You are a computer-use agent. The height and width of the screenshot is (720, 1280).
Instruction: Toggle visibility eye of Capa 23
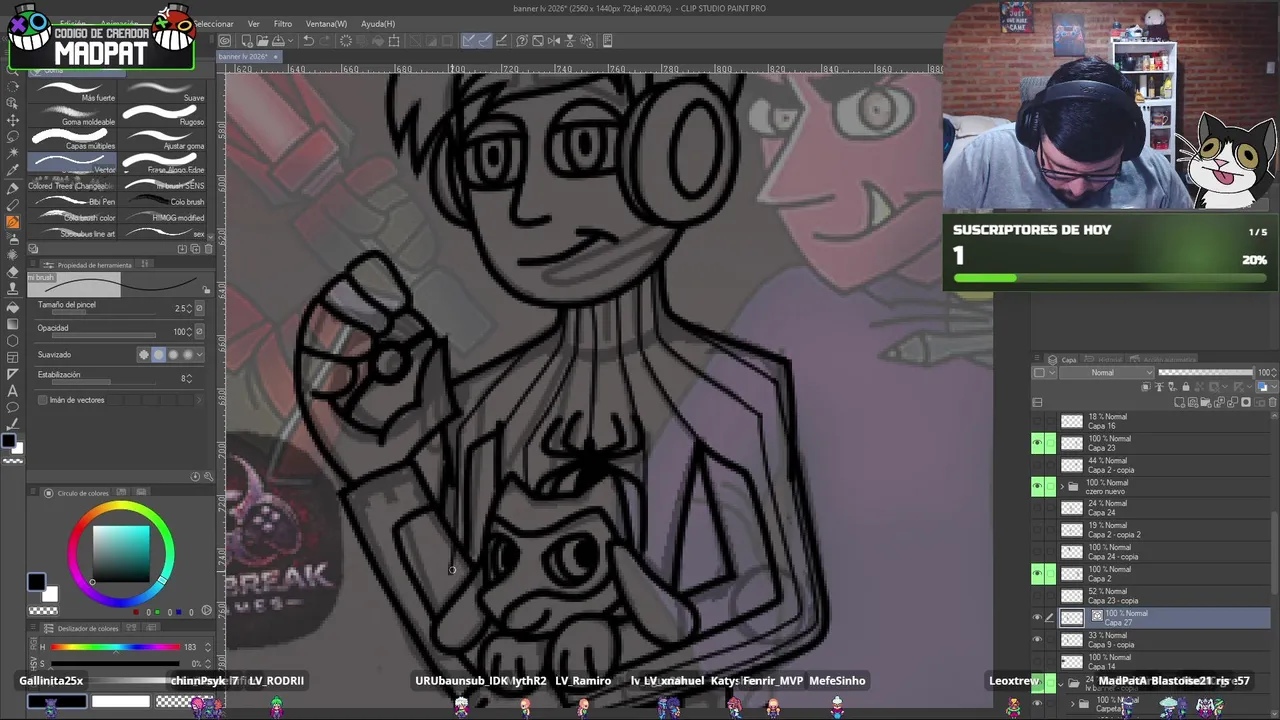coord(1037,443)
